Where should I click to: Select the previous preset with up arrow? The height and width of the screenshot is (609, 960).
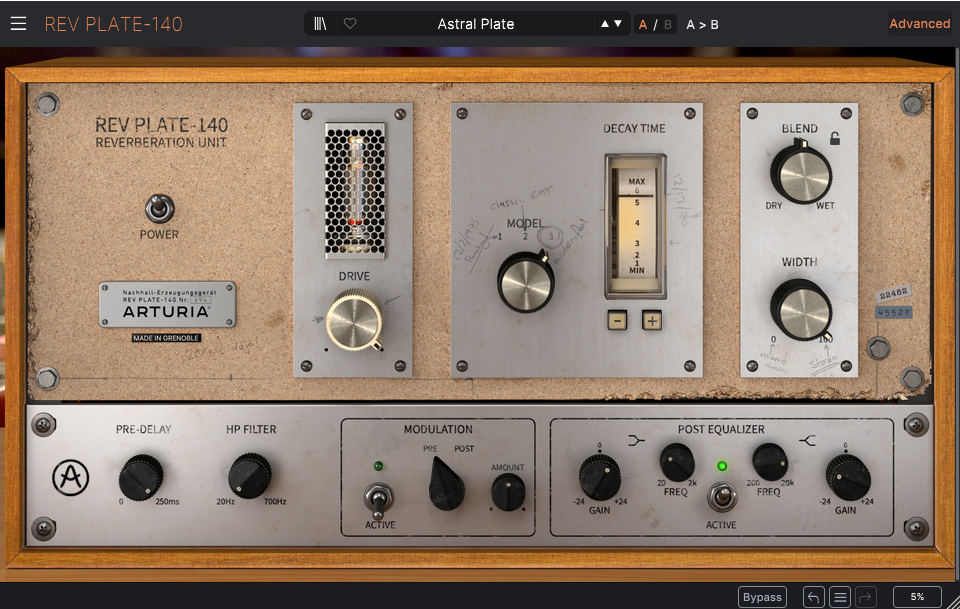604,24
